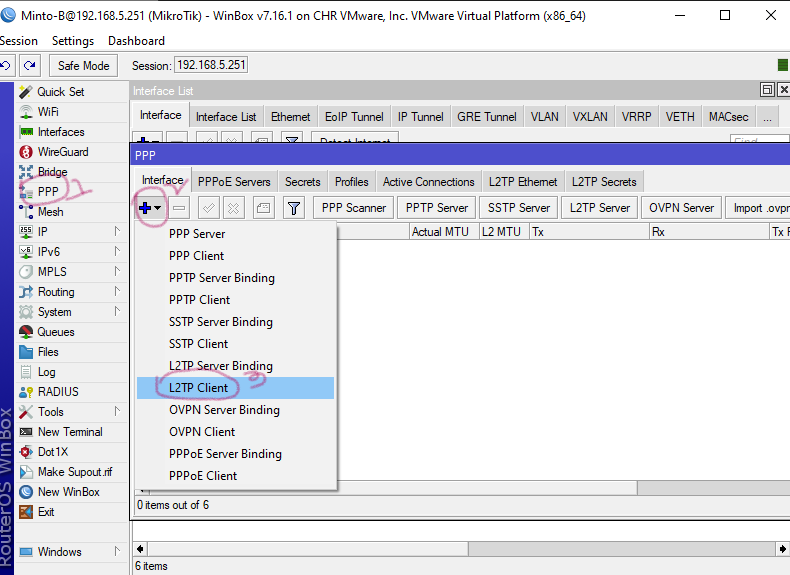Choose PPPoE Client in the add menu
The image size is (790, 575).
[x=235, y=476]
